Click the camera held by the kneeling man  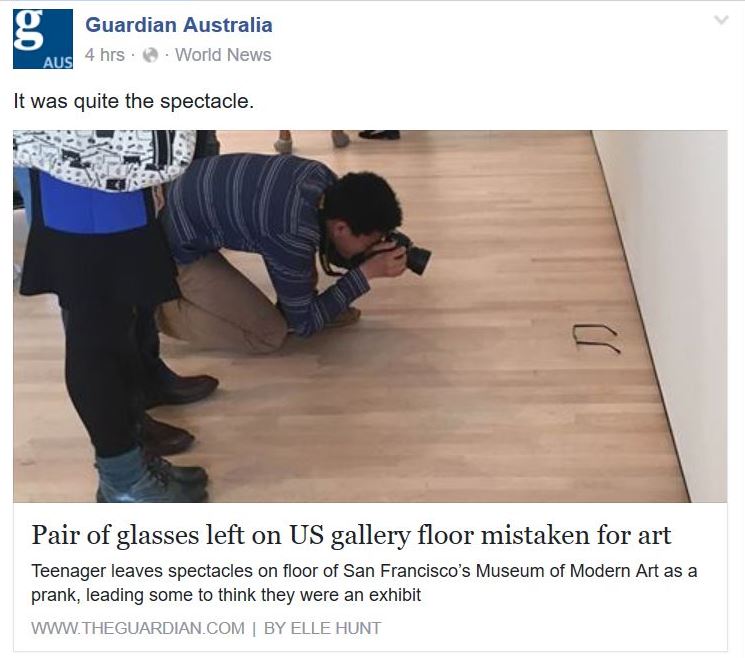click(409, 253)
